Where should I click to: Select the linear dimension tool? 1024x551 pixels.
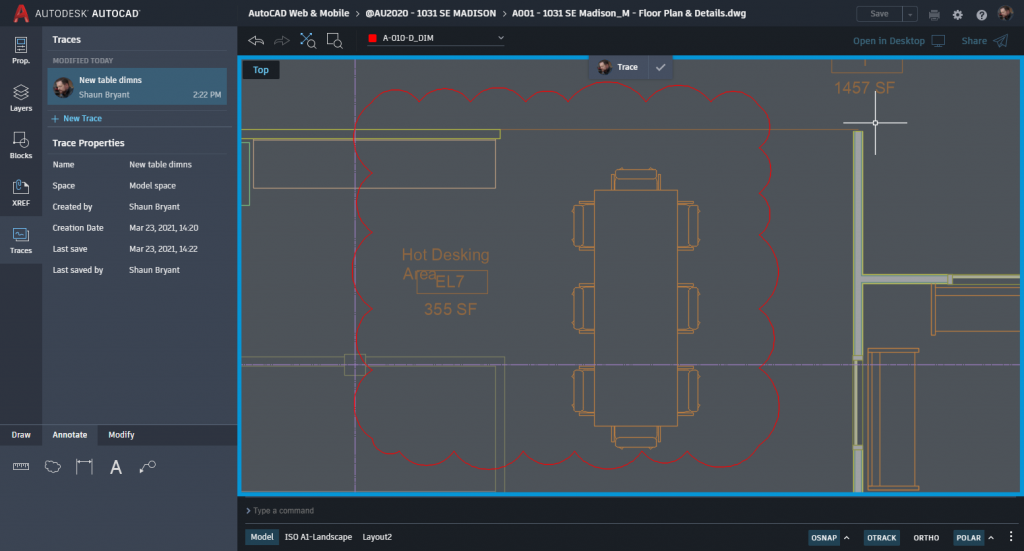[84, 467]
